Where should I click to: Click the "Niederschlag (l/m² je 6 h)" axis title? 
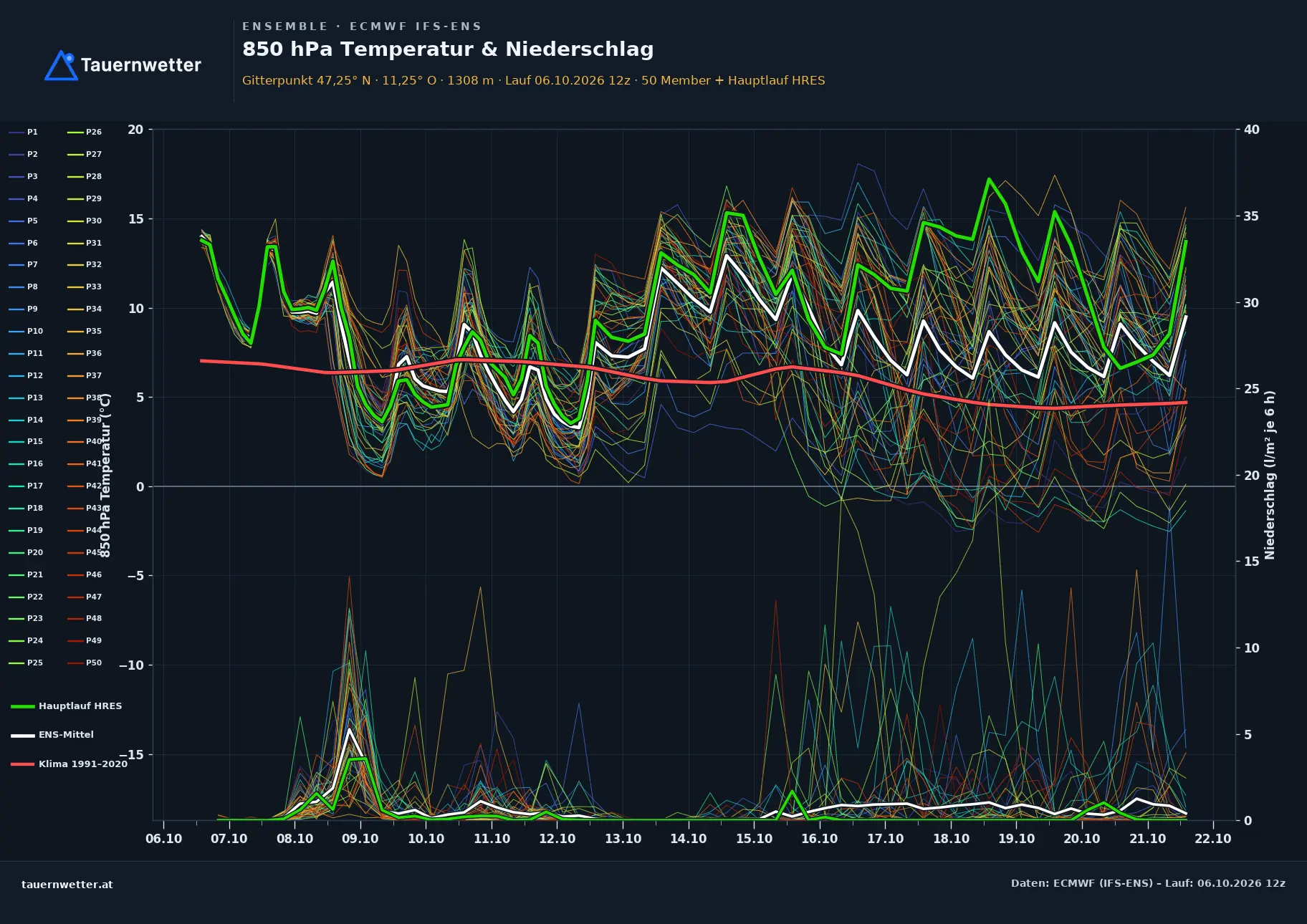(1270, 475)
